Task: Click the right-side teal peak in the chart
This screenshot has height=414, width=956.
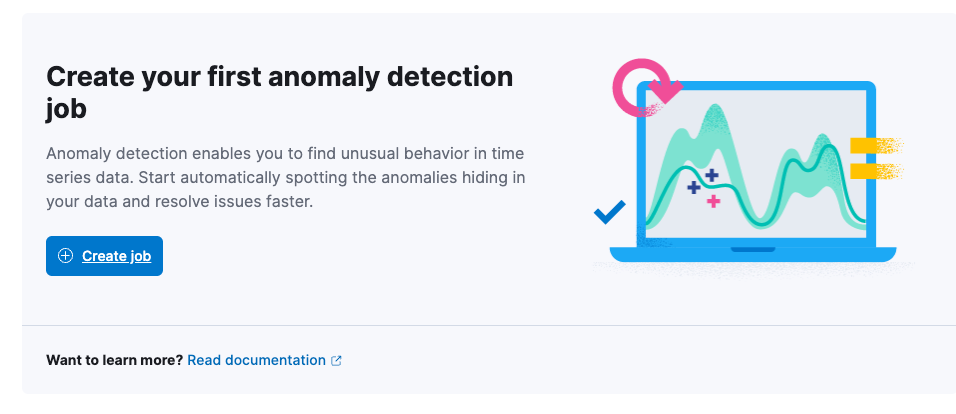Action: [823, 145]
